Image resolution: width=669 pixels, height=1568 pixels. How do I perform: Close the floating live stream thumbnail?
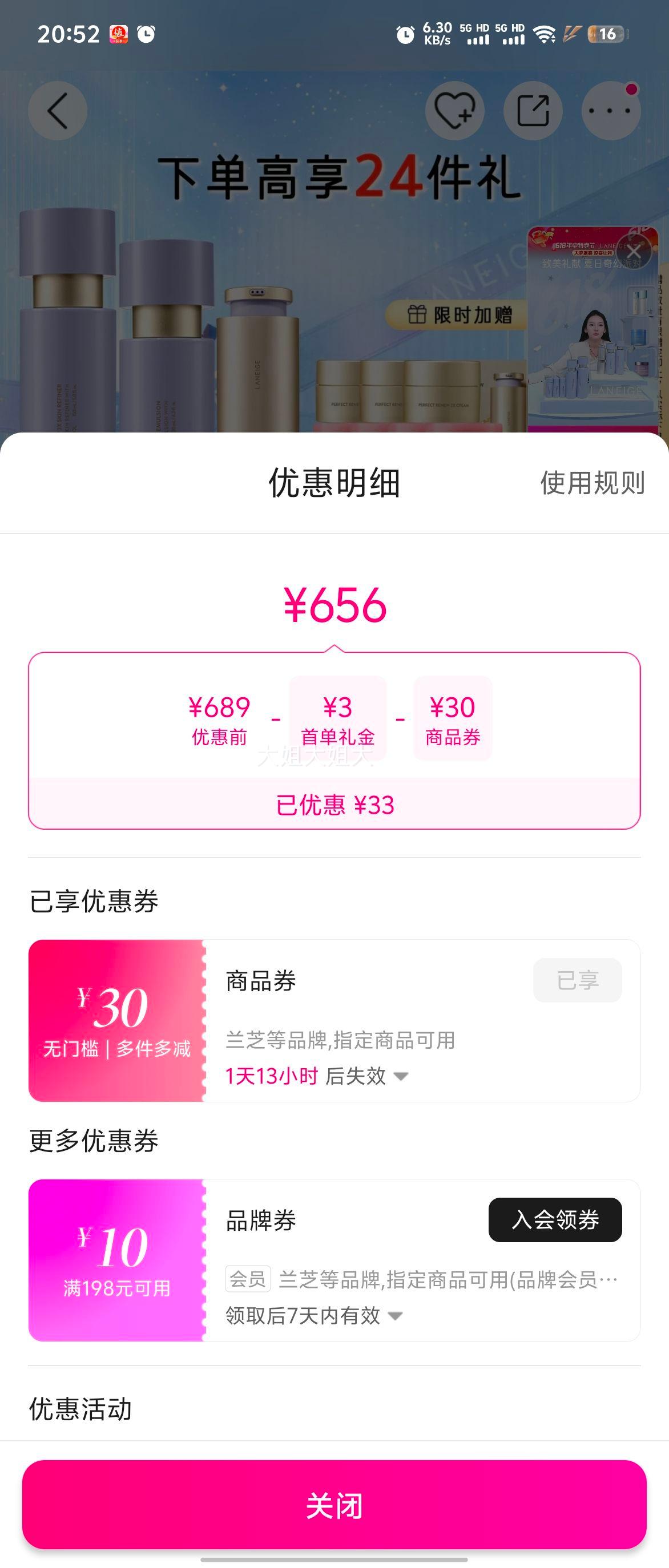634,252
